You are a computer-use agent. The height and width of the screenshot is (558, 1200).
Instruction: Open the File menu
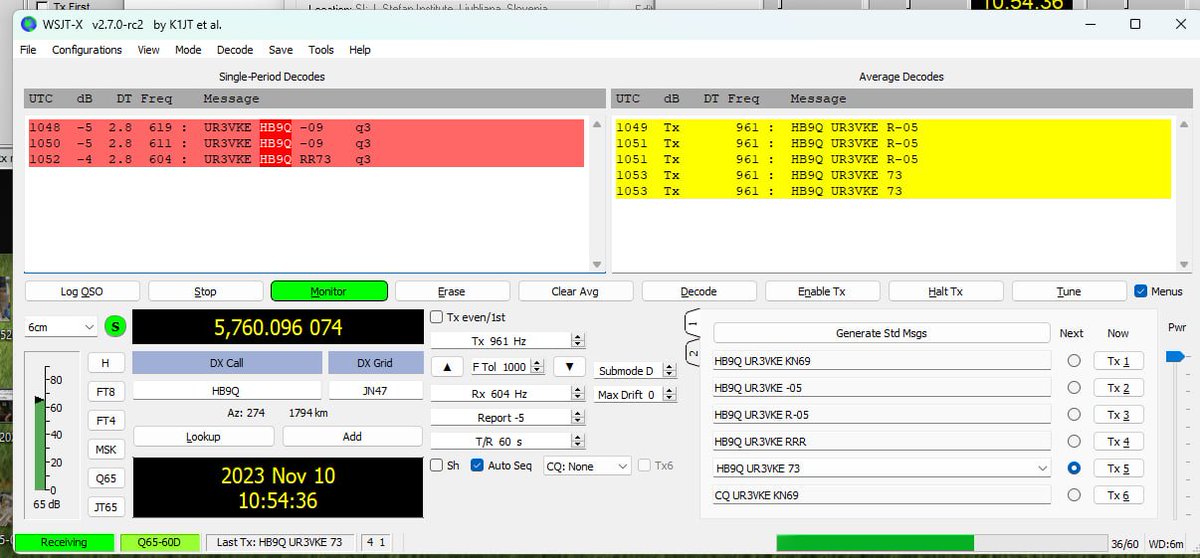28,50
